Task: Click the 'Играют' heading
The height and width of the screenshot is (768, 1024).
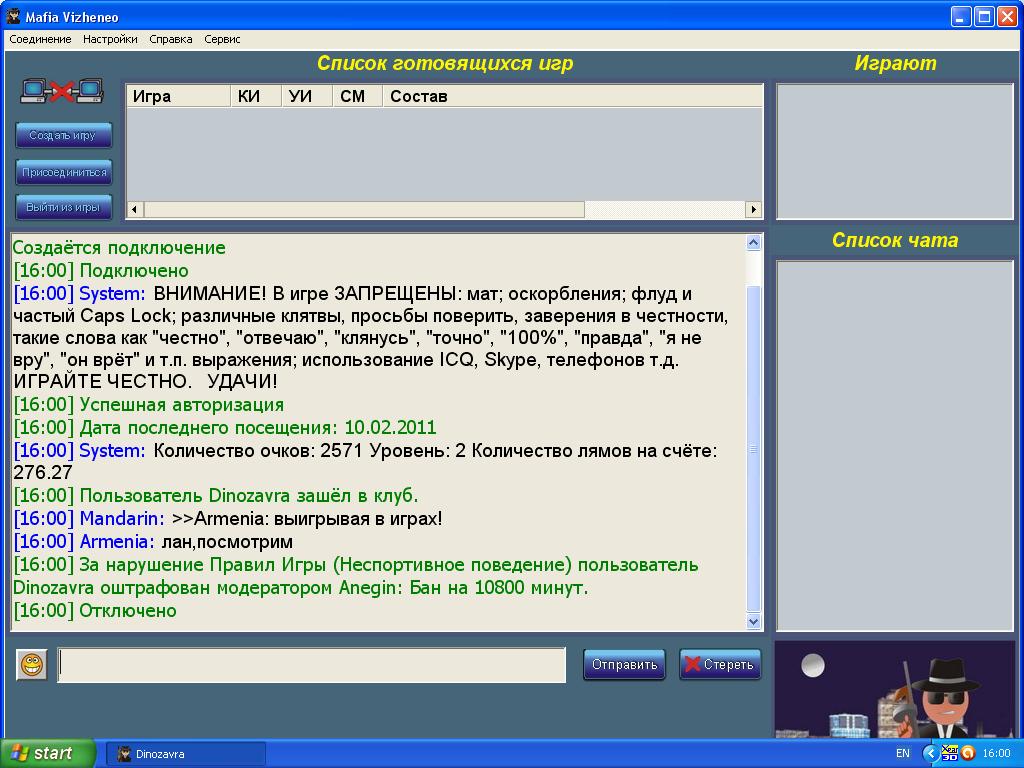Action: tap(895, 63)
